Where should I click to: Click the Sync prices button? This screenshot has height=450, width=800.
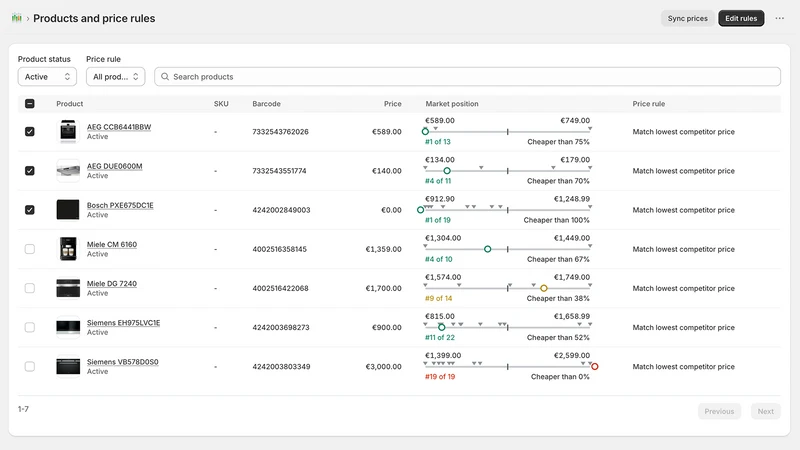(687, 18)
